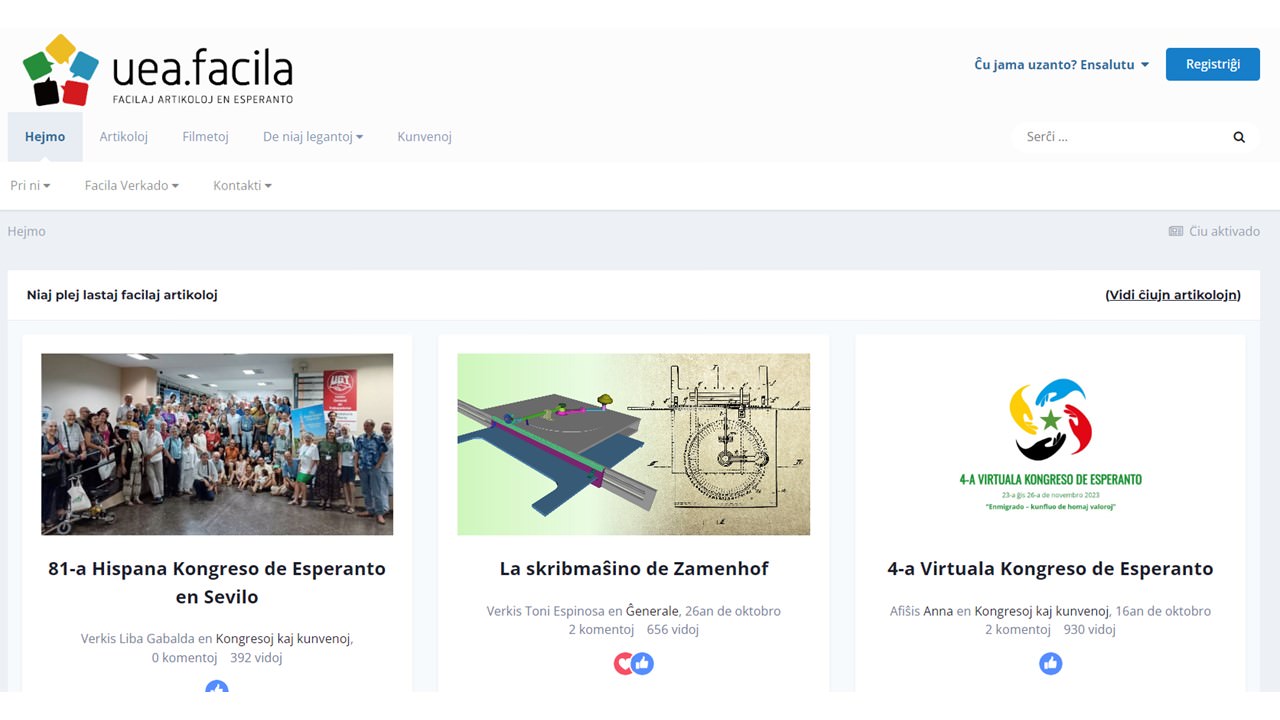Go to the Artikoloj tab

(x=123, y=137)
